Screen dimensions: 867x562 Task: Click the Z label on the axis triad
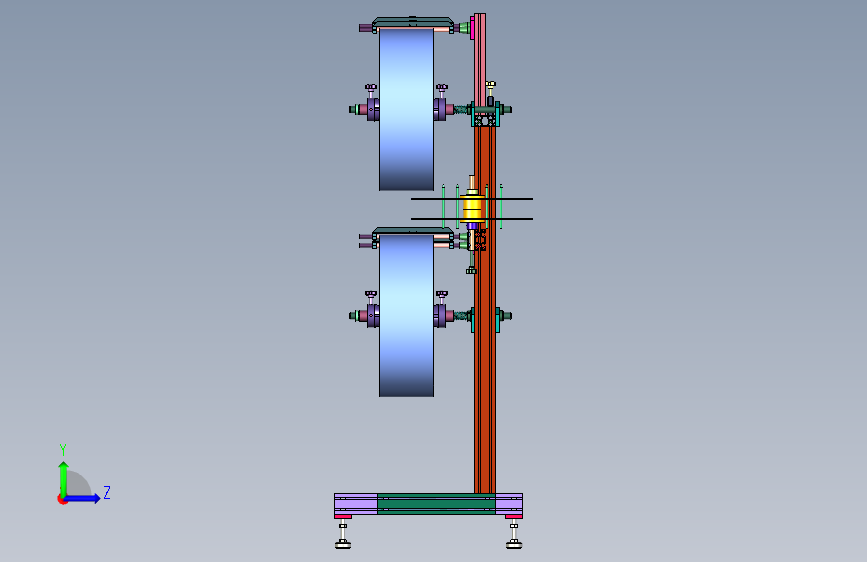point(107,492)
